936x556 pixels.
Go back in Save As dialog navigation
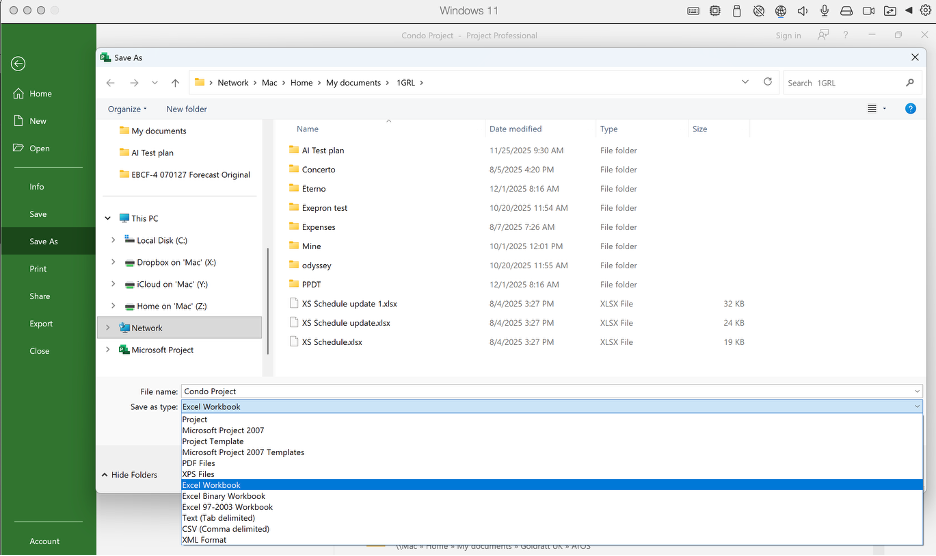point(110,83)
